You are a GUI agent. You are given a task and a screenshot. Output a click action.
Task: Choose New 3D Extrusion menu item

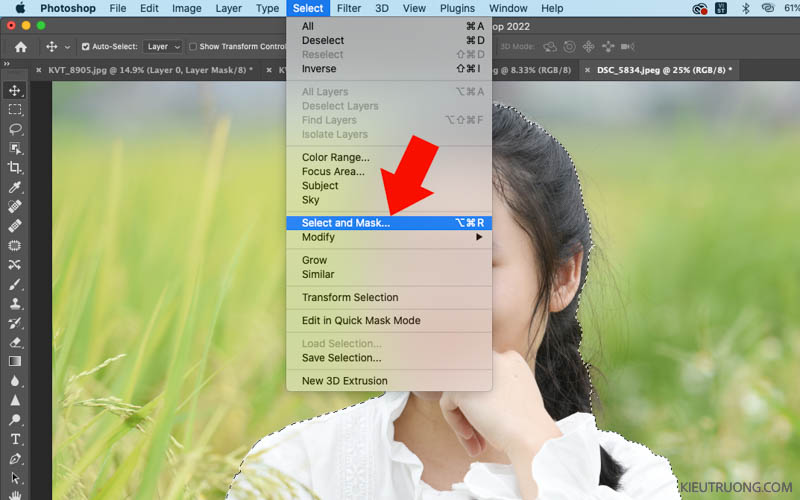389,381
